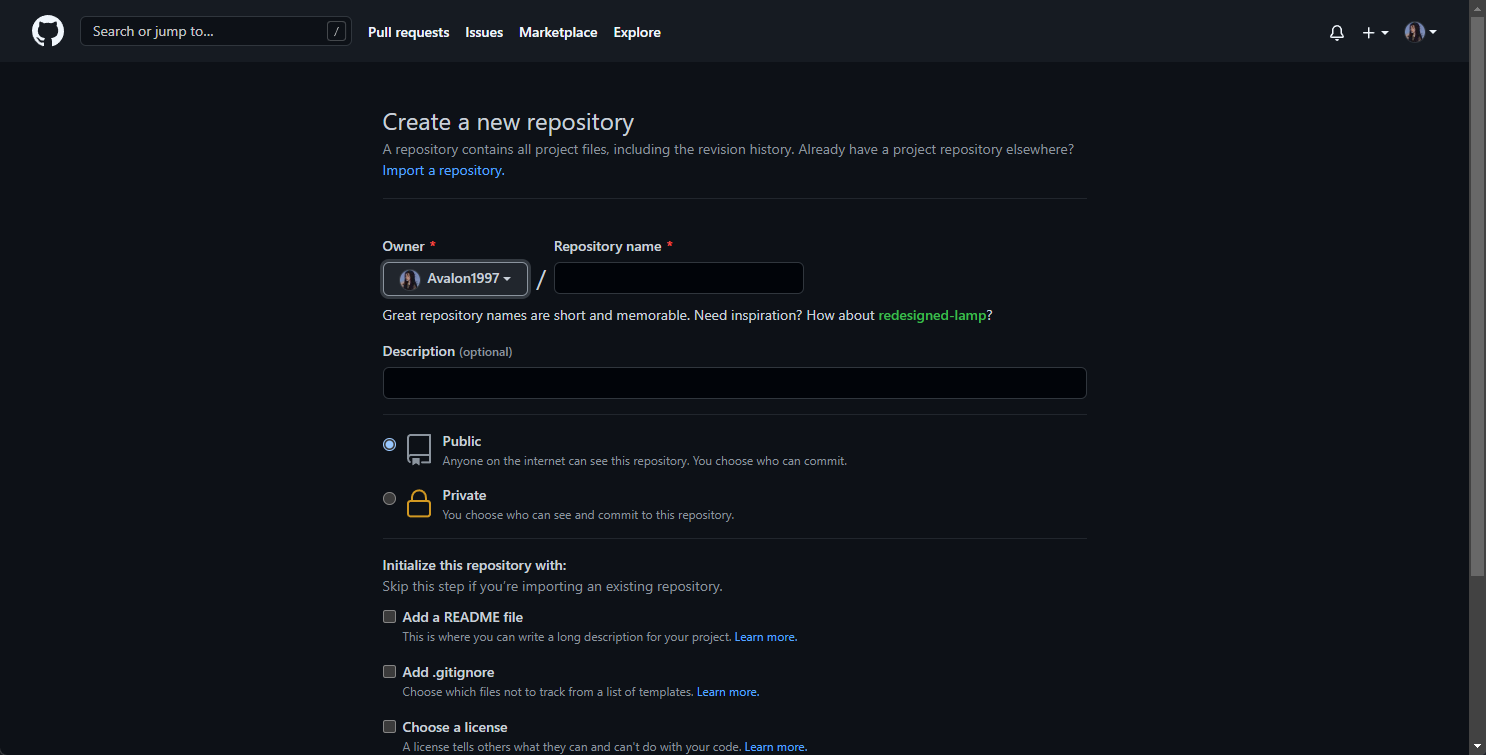Enable Add a README file checkbox
This screenshot has width=1486, height=755.
[x=390, y=617]
